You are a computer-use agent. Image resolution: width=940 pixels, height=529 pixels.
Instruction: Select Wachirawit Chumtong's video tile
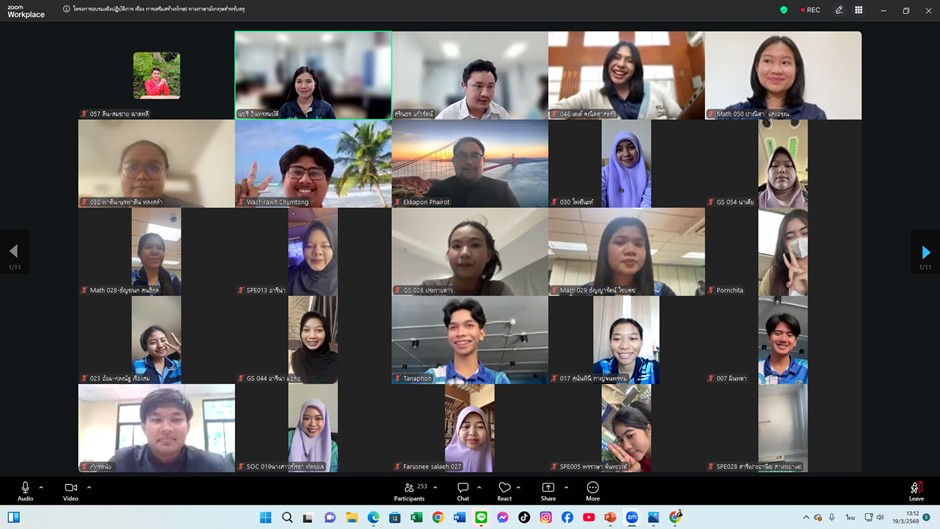pos(313,163)
